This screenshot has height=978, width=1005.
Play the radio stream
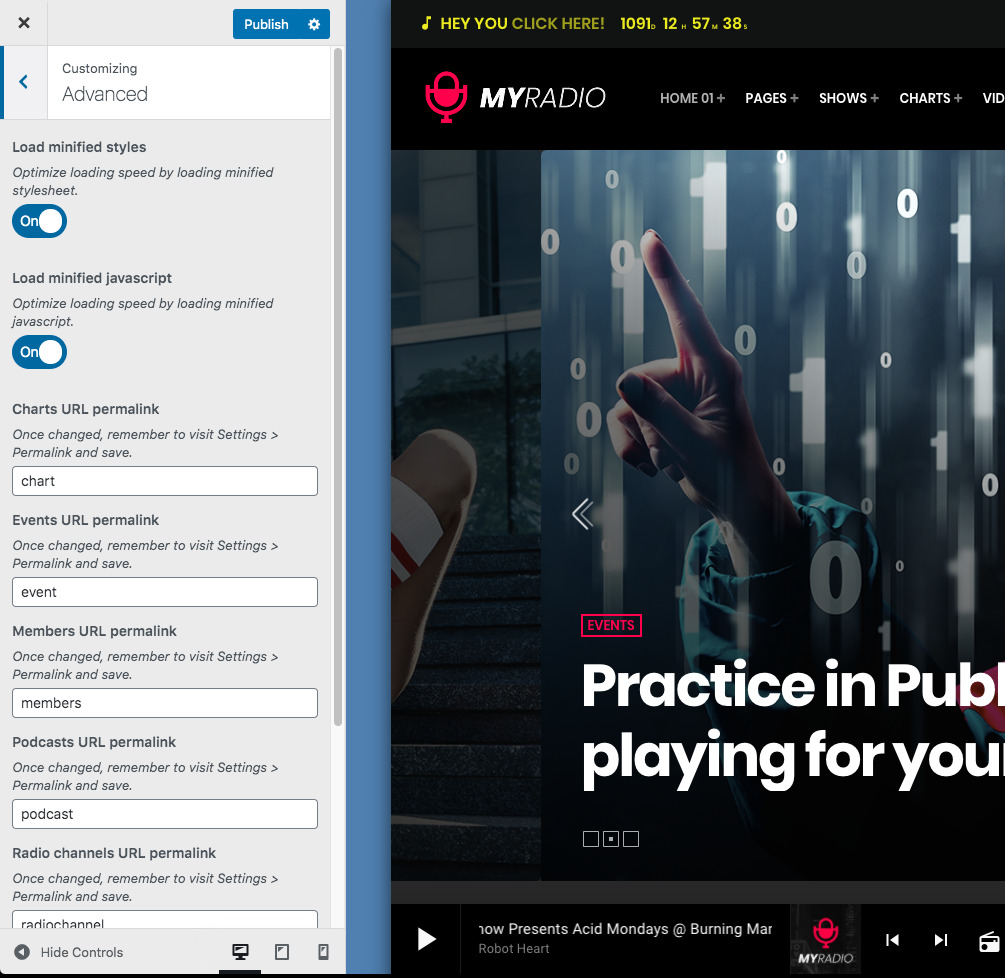[x=426, y=940]
